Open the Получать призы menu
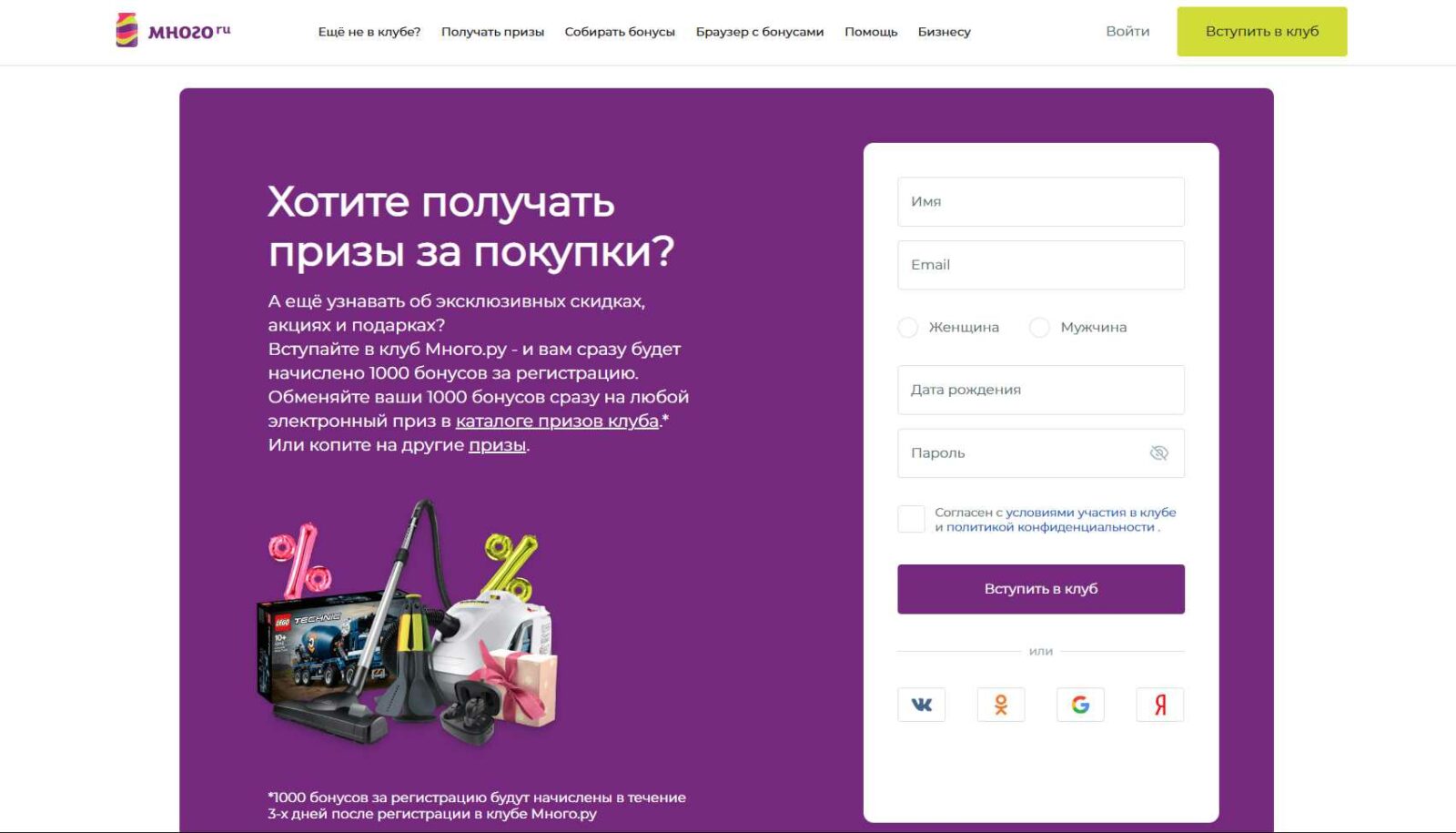Viewport: 1456px width, 833px height. (x=492, y=32)
